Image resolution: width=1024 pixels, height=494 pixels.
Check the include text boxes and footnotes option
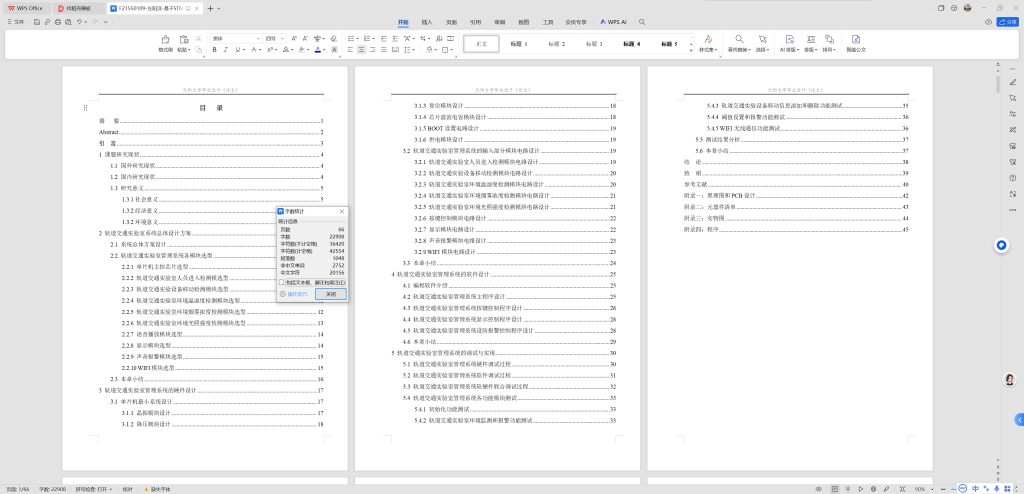(x=282, y=283)
